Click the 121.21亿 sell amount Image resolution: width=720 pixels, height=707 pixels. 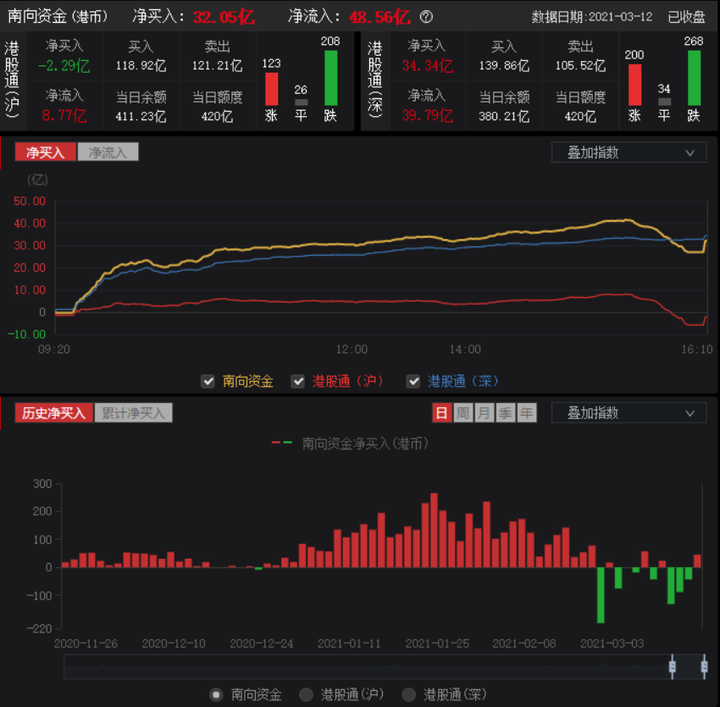click(x=217, y=66)
